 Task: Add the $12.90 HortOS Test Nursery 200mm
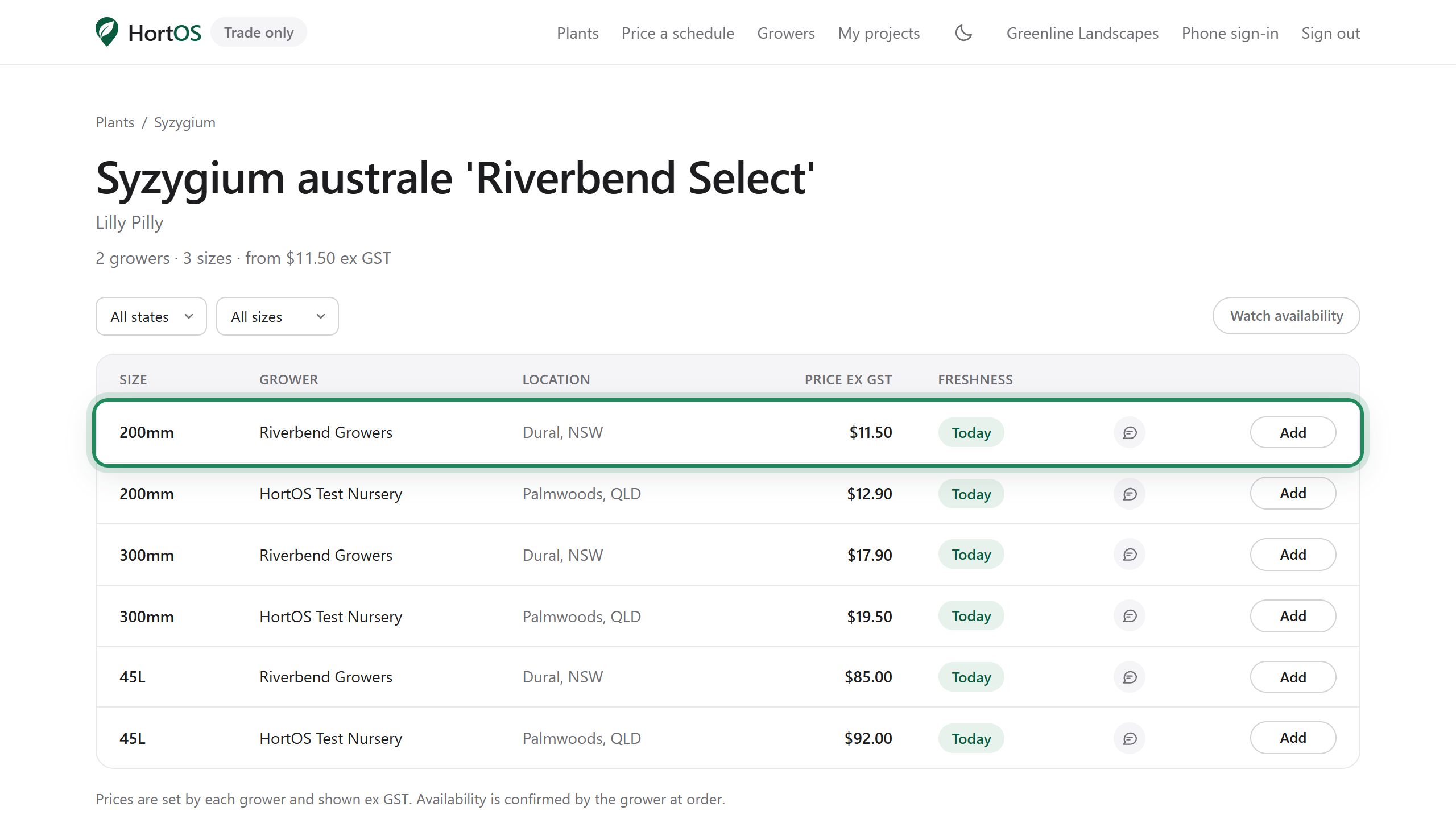click(1293, 493)
